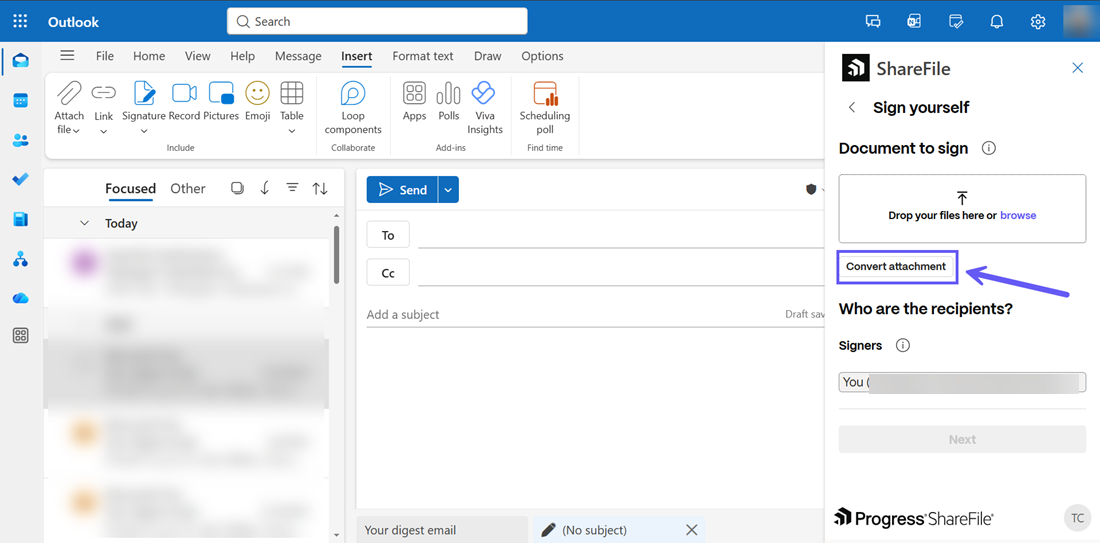Click the browse link in ShareFile
The image size is (1100, 543).
click(x=1018, y=215)
